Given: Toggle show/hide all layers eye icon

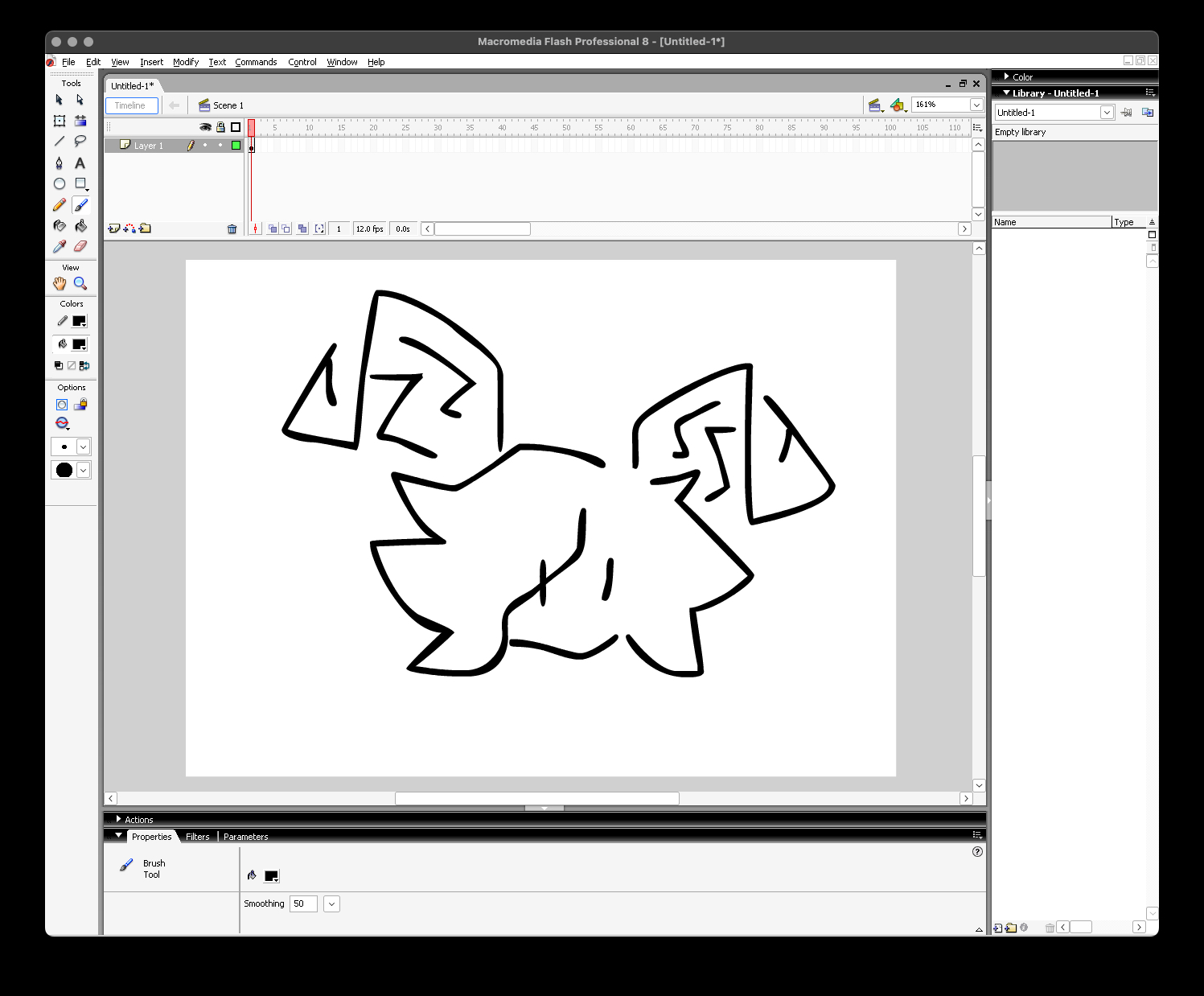Looking at the screenshot, I should tap(205, 127).
